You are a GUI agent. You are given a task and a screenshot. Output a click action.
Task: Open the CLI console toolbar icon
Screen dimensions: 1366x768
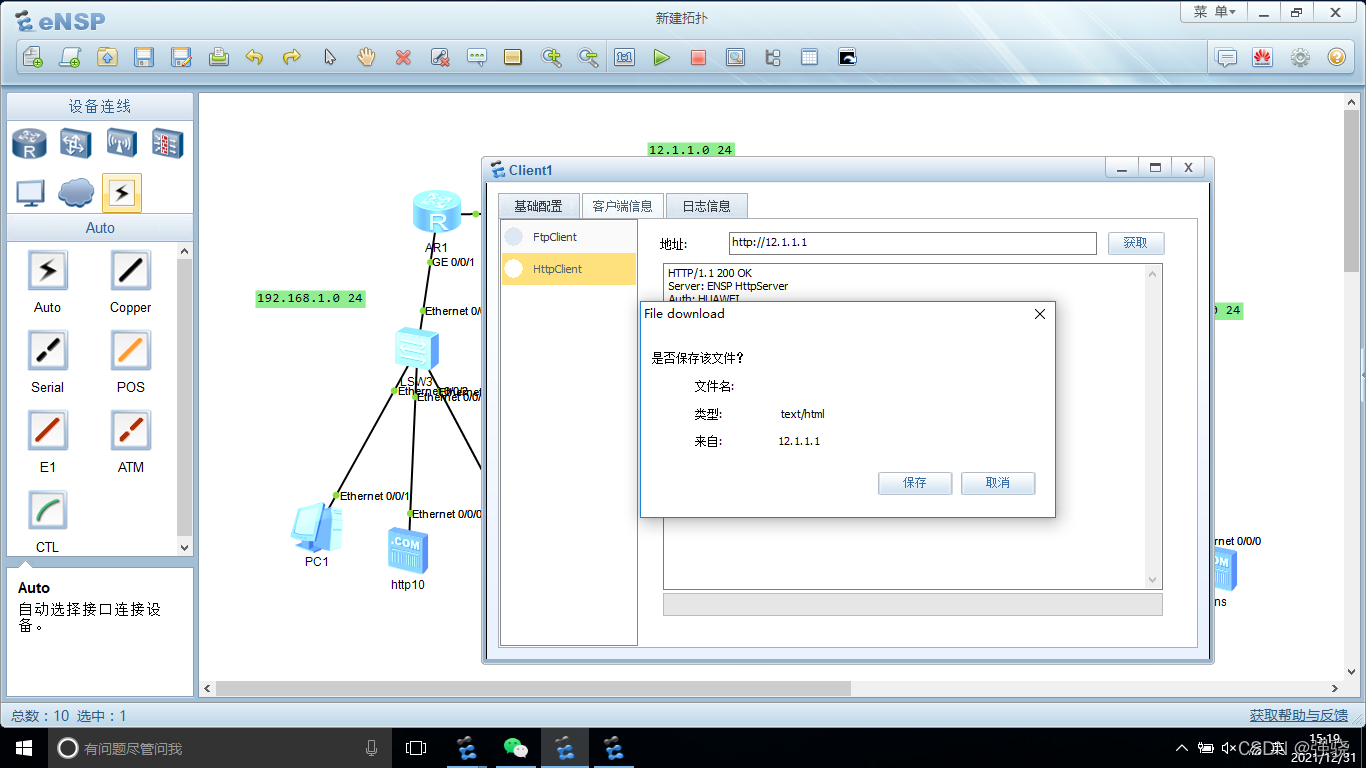[847, 57]
